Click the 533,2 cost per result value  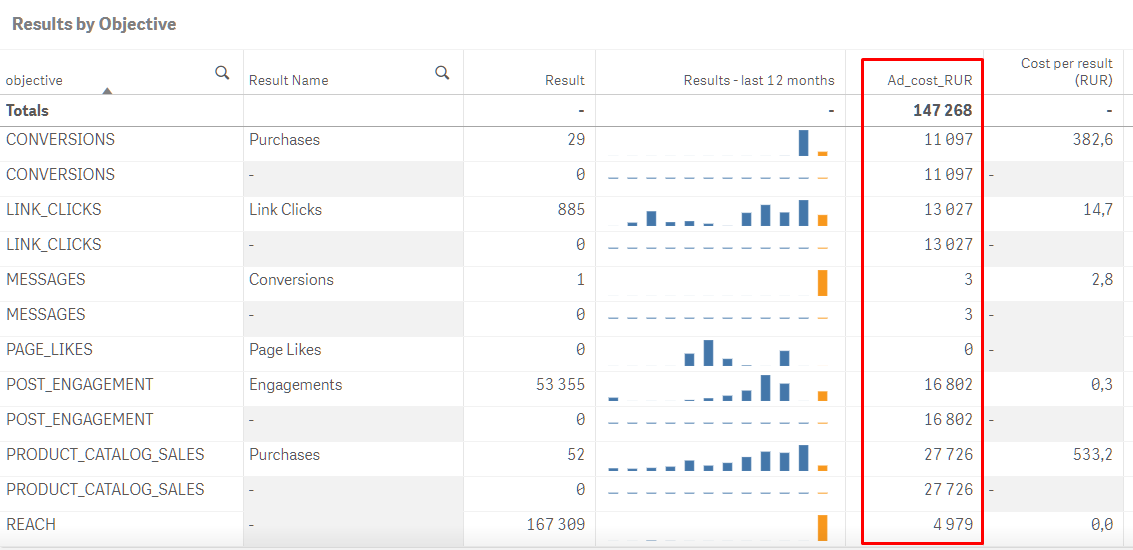[1092, 454]
